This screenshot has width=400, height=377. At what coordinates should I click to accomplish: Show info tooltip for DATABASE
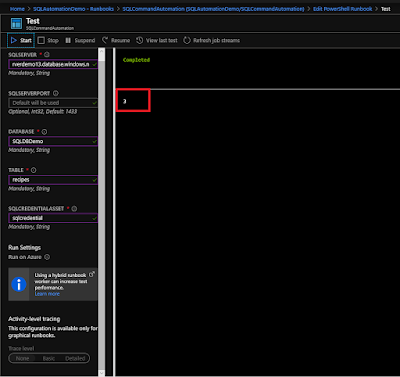[44, 132]
